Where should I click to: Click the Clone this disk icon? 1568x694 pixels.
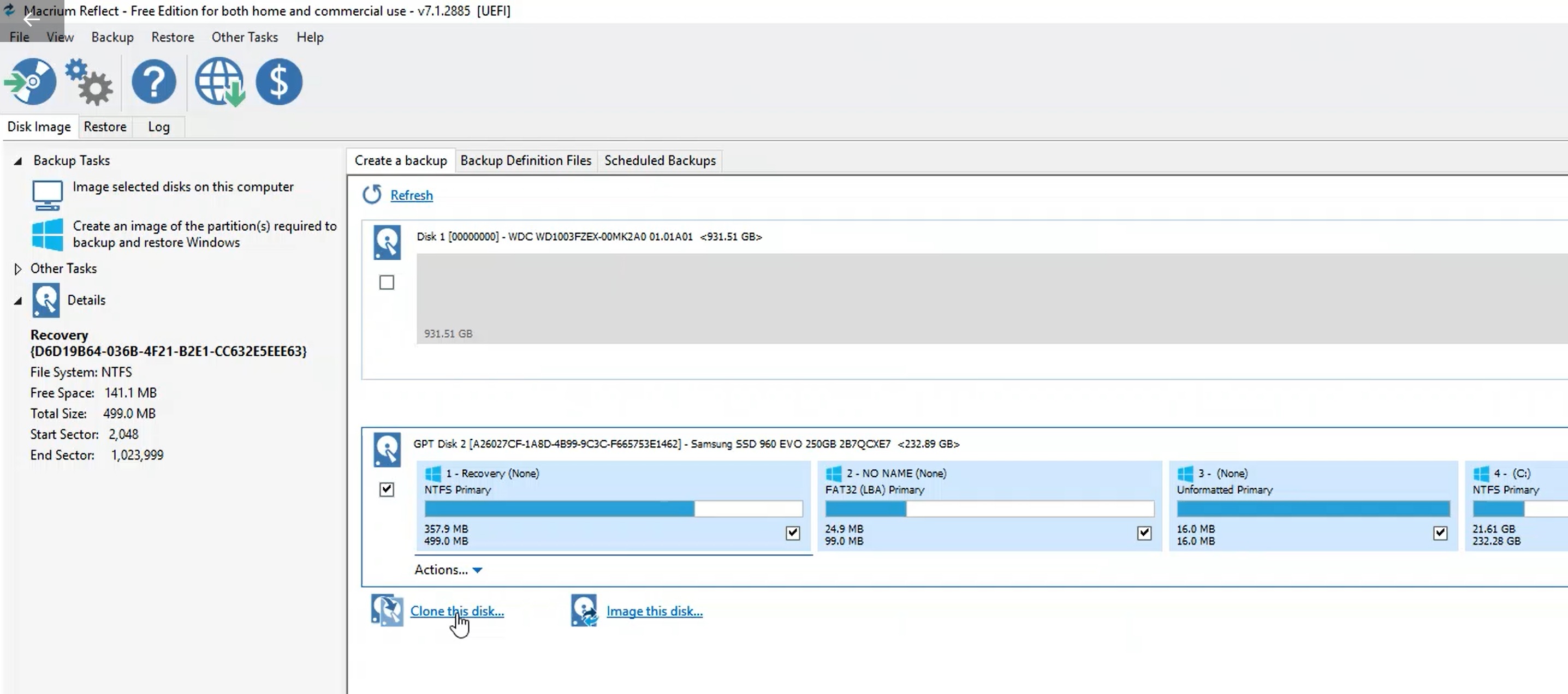[x=387, y=610]
